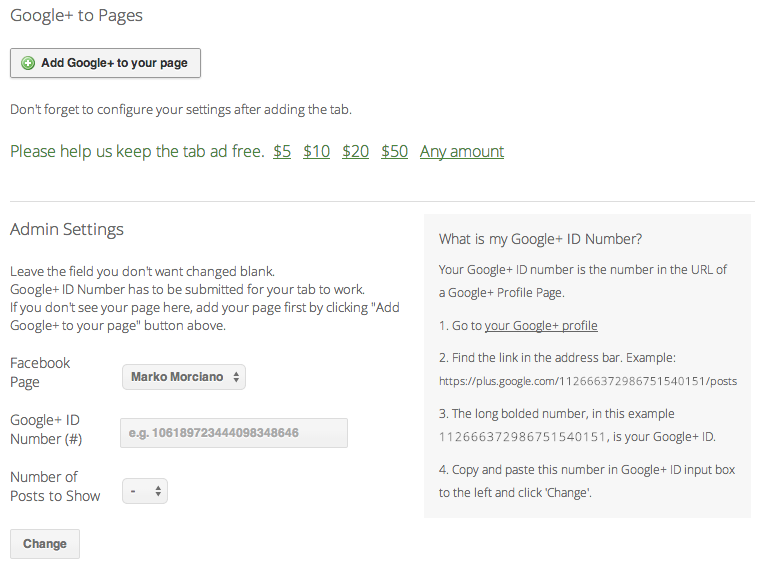758x569 pixels.
Task: Donate via the $5 link
Action: 282,151
